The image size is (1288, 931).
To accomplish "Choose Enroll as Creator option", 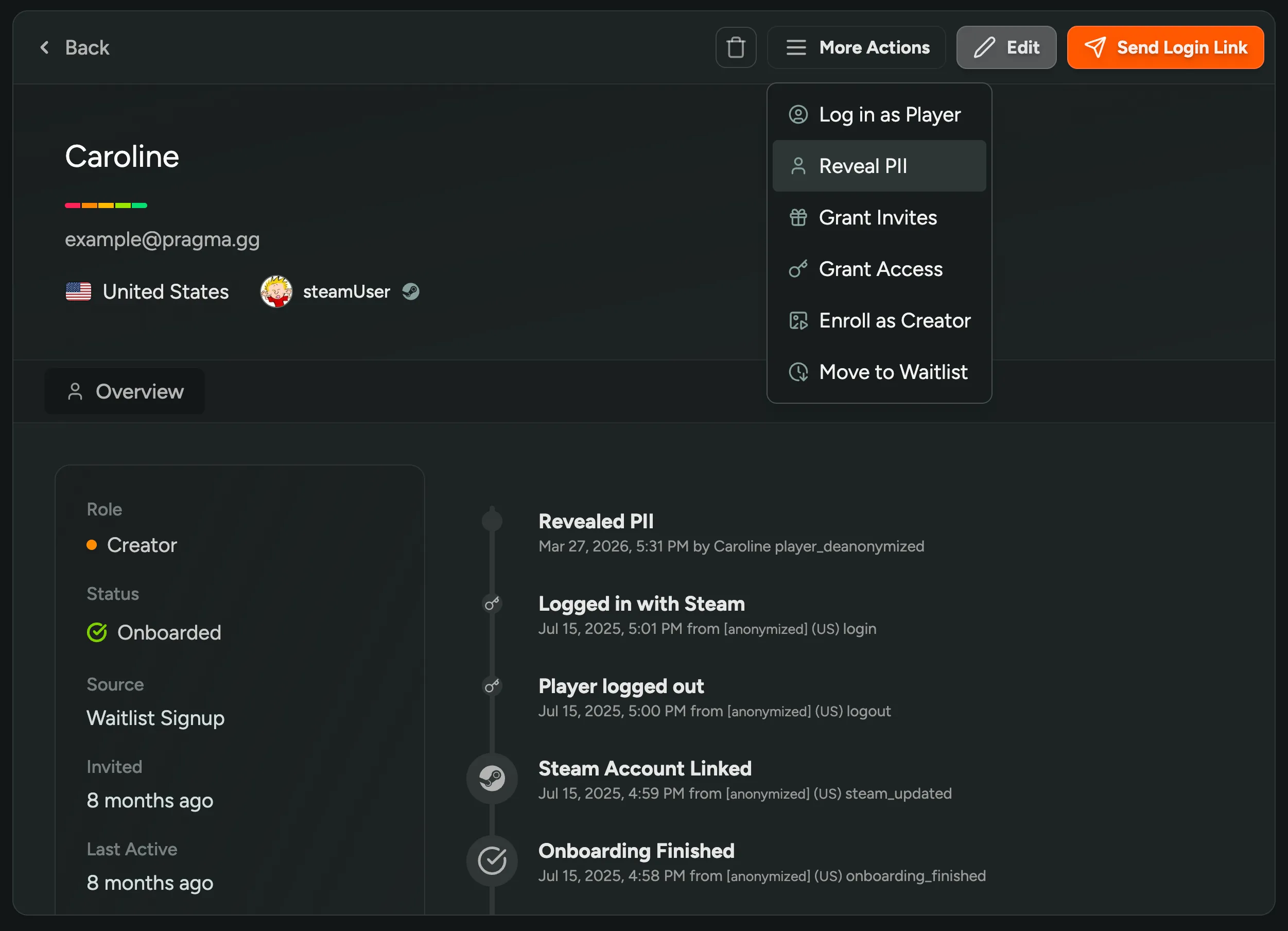I will coord(894,321).
